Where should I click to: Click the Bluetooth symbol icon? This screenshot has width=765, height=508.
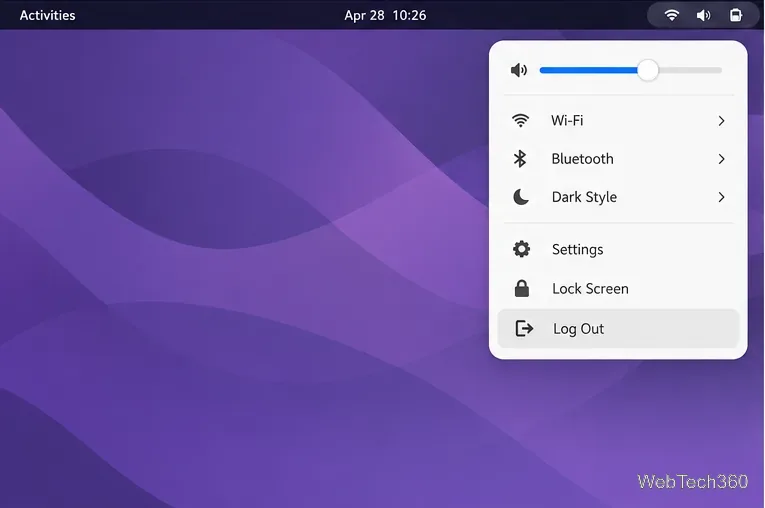pos(520,159)
